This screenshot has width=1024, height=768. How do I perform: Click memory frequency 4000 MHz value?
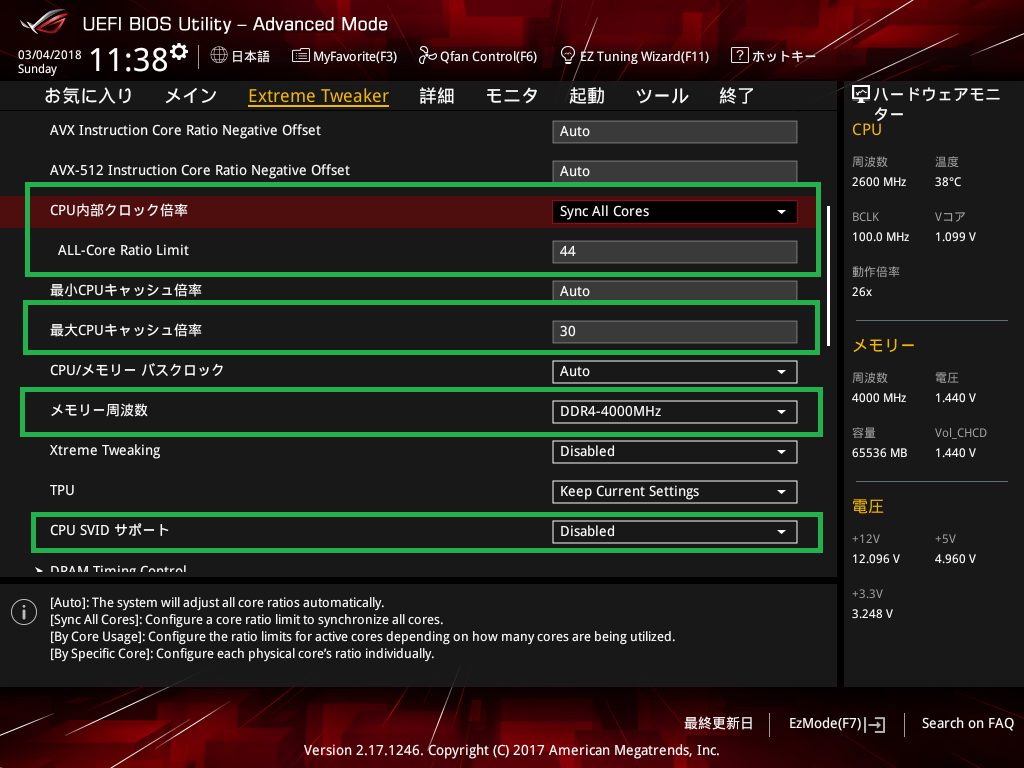click(x=879, y=398)
